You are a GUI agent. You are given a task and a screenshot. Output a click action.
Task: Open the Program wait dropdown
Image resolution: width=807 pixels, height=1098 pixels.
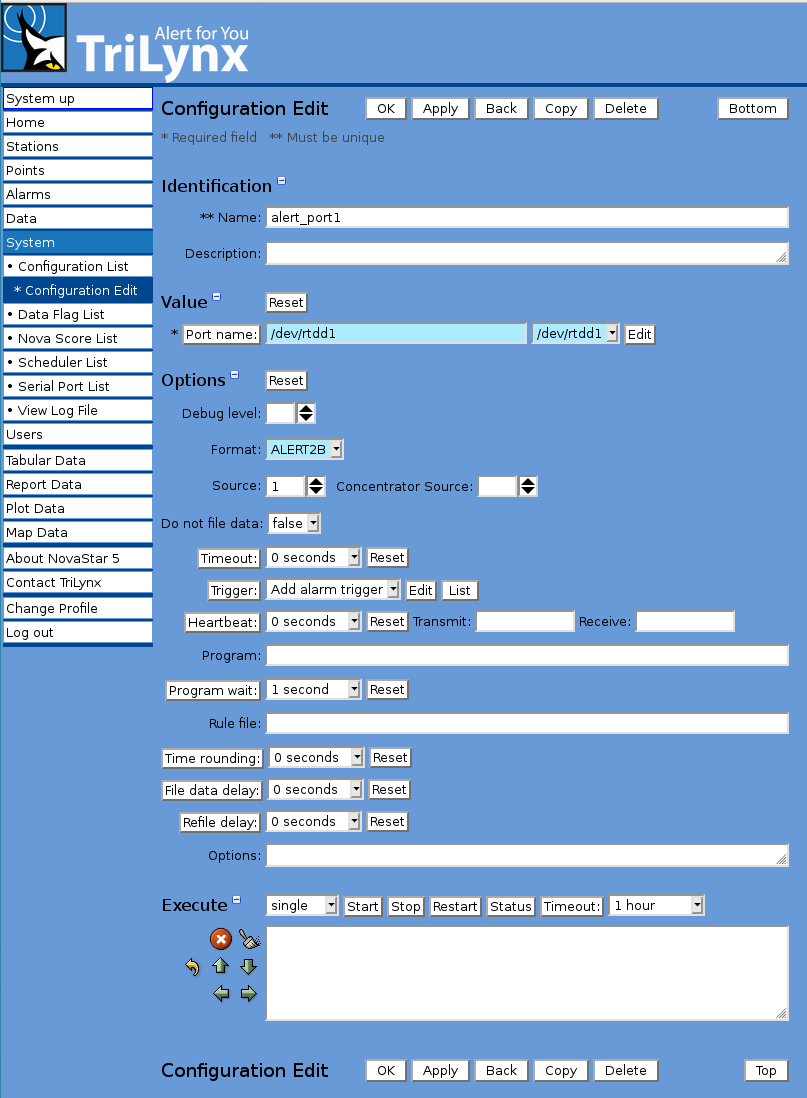(x=313, y=689)
